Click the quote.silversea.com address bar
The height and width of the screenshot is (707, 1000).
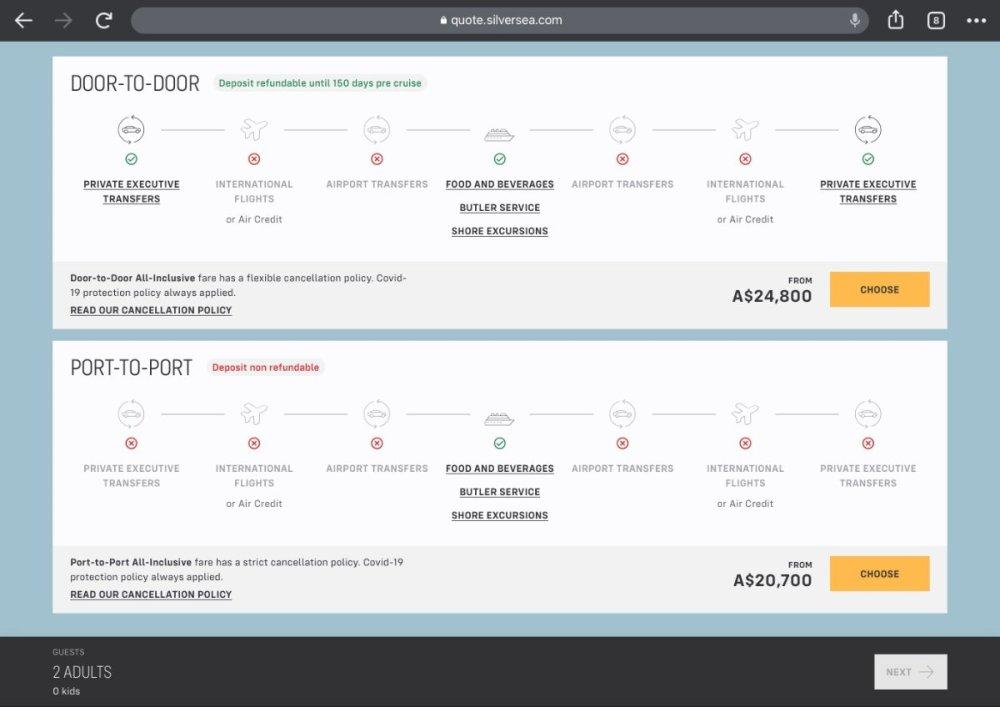pyautogui.click(x=500, y=20)
